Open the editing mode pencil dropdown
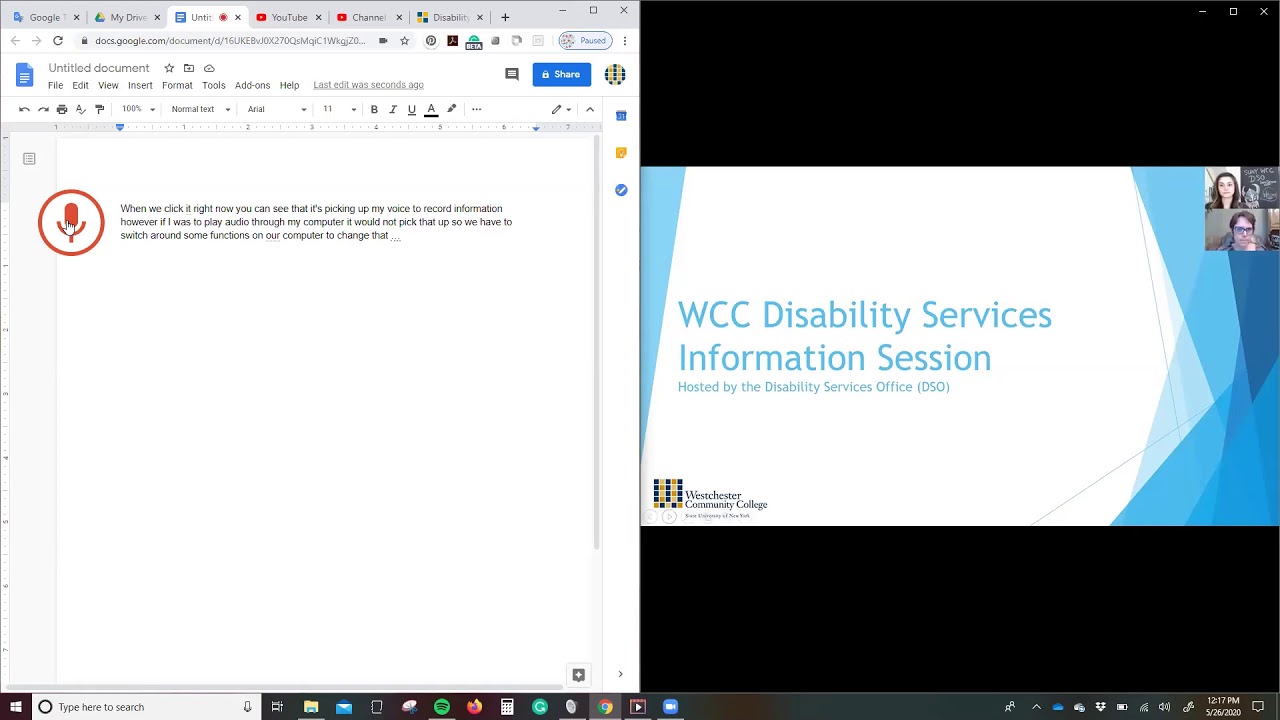This screenshot has height=720, width=1280. pyautogui.click(x=561, y=109)
